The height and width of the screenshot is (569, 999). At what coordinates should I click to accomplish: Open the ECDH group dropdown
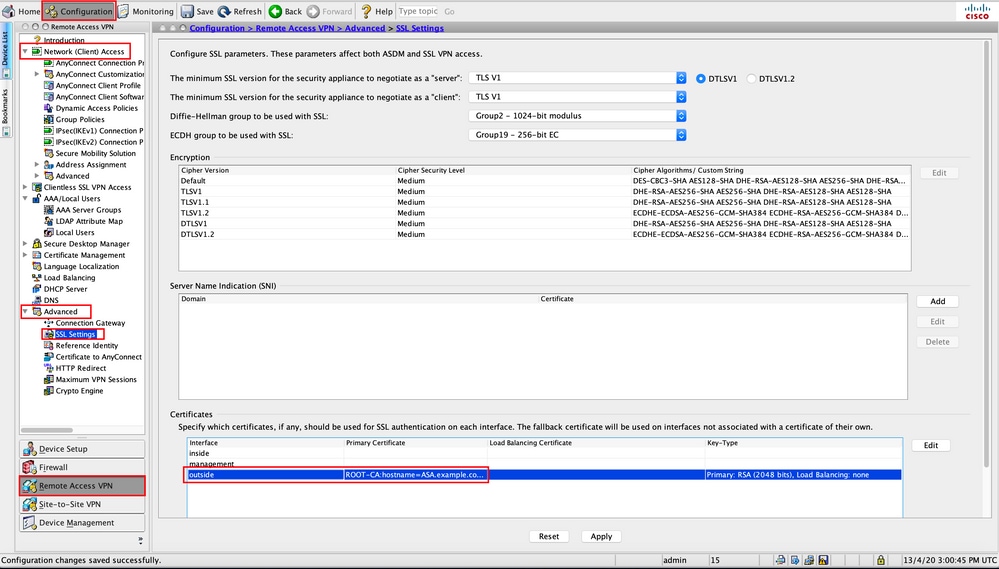pos(577,135)
